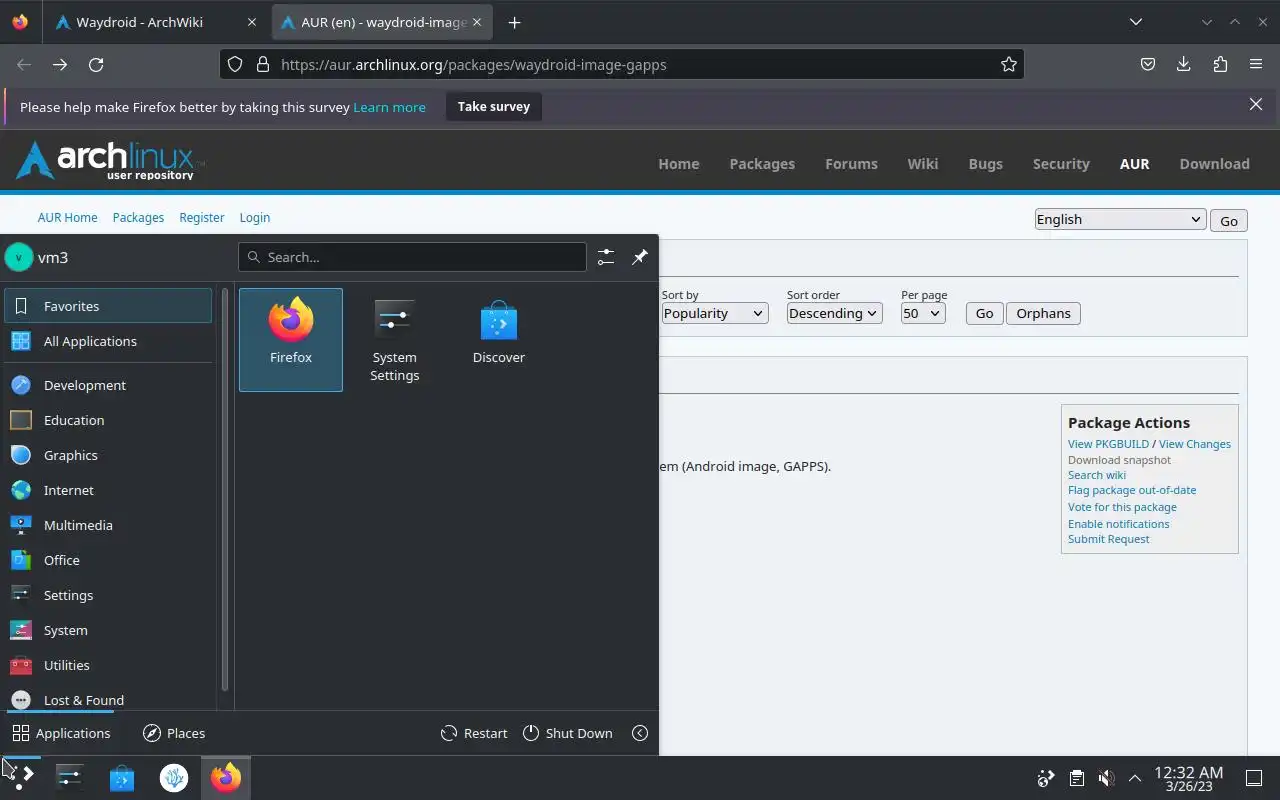Image resolution: width=1280 pixels, height=800 pixels.
Task: Click the Take survey button
Action: coord(494,106)
